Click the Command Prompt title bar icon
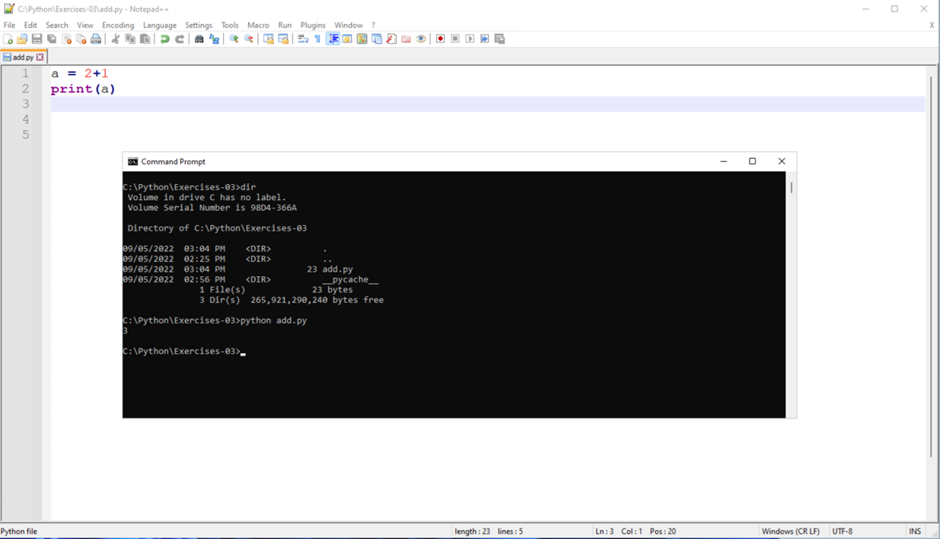The width and height of the screenshot is (940, 539). coord(132,161)
